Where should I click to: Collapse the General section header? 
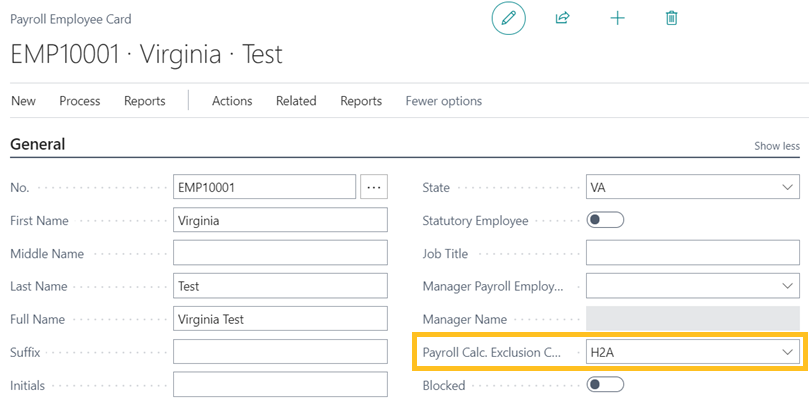38,144
